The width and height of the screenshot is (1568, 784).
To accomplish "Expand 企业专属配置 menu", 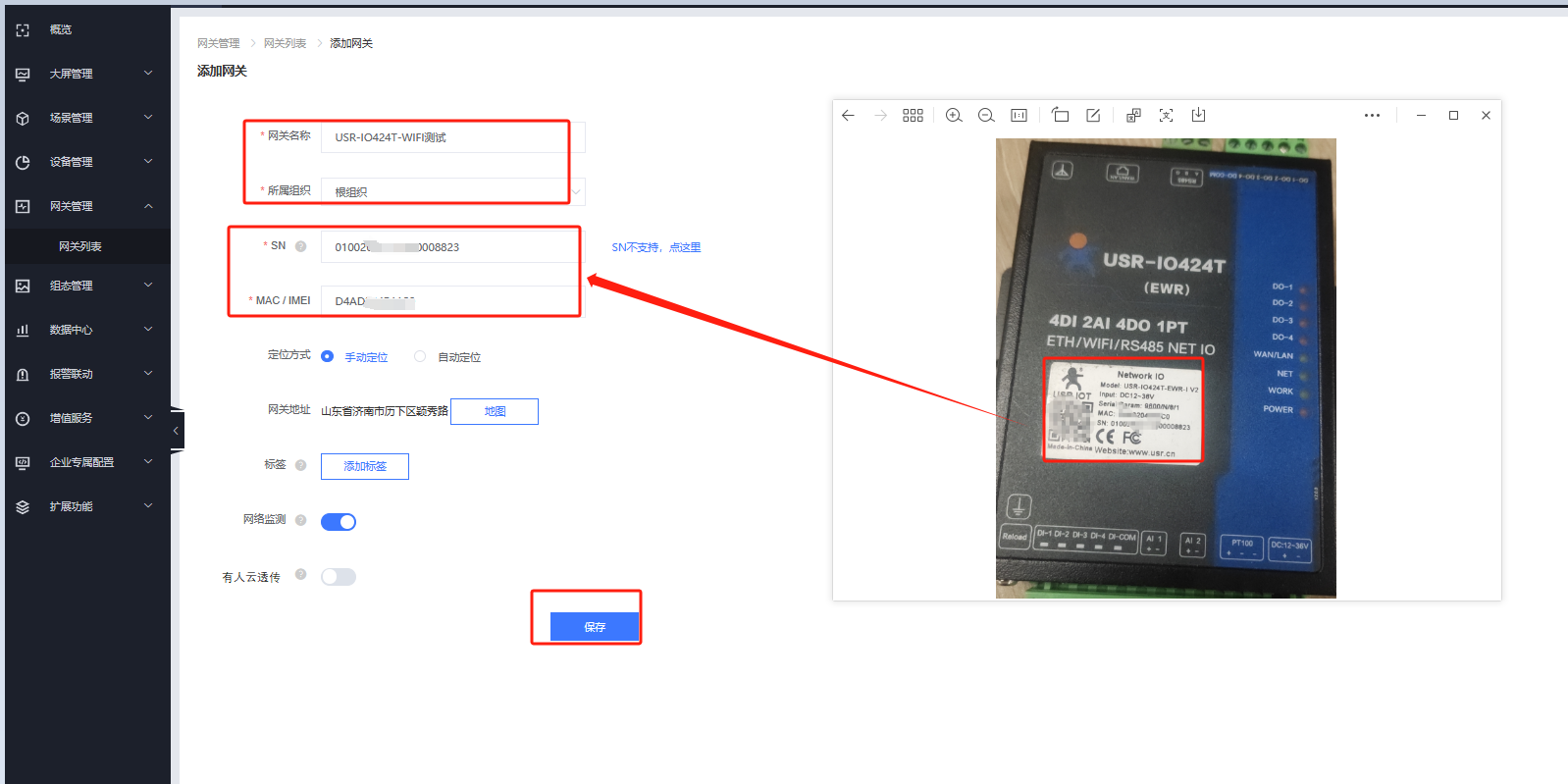I will tap(148, 462).
